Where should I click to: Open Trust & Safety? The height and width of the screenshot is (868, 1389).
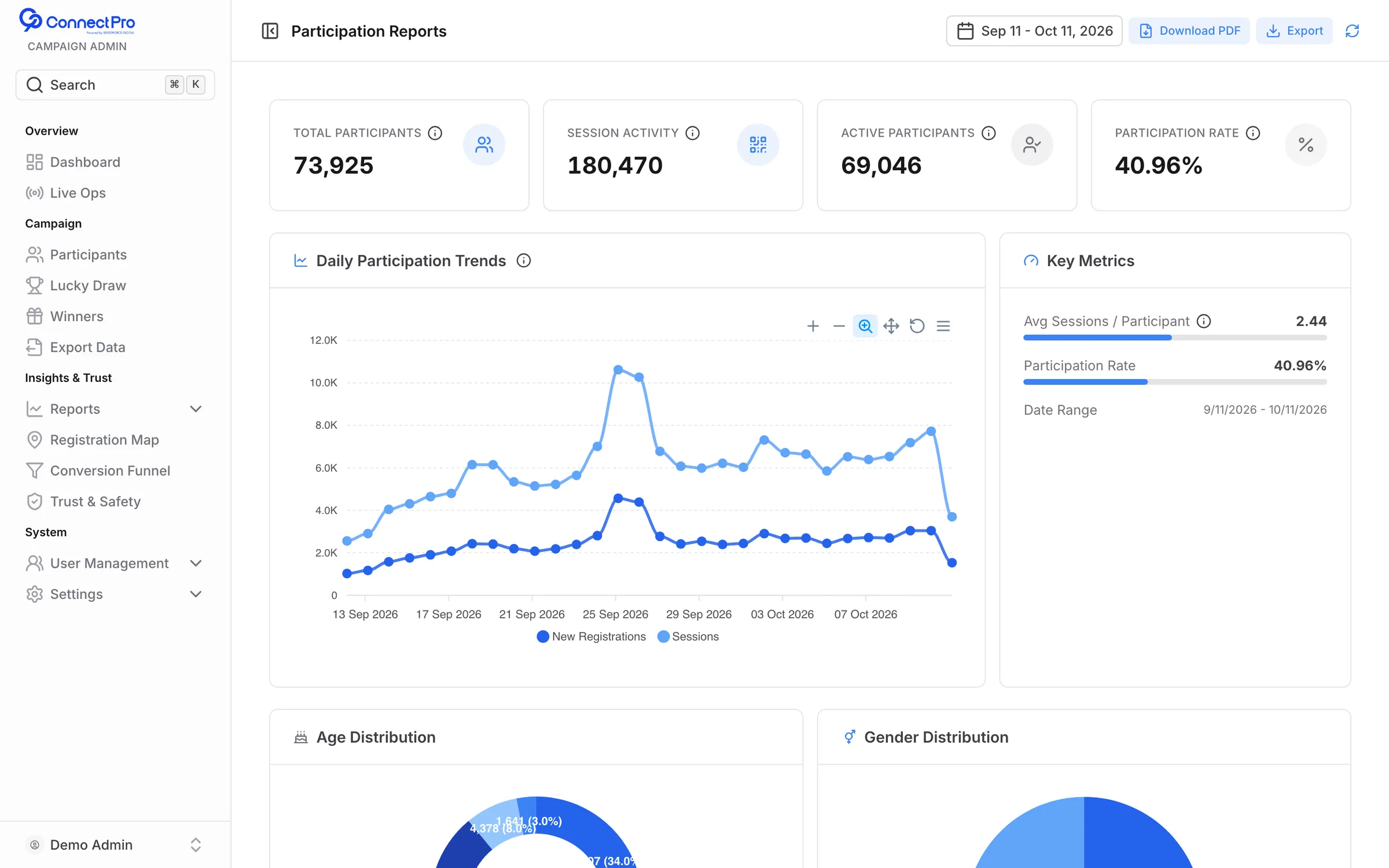(x=115, y=502)
